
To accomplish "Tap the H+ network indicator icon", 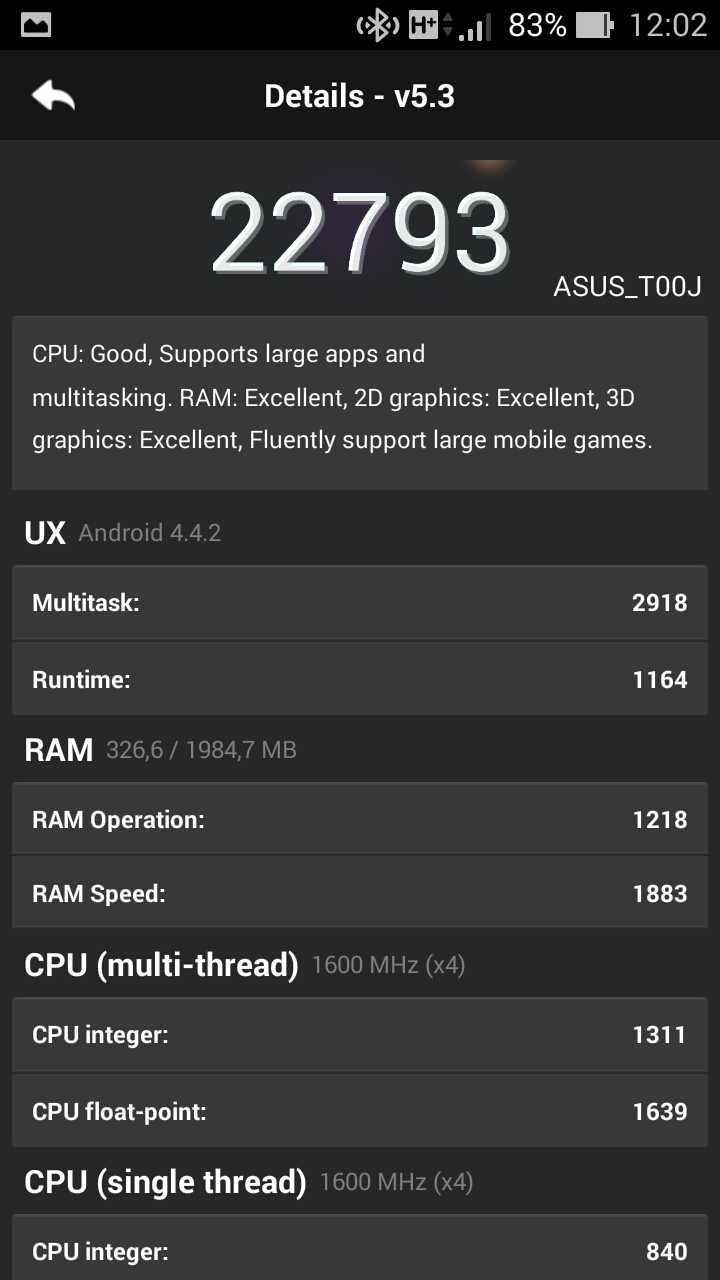I will 422,24.
